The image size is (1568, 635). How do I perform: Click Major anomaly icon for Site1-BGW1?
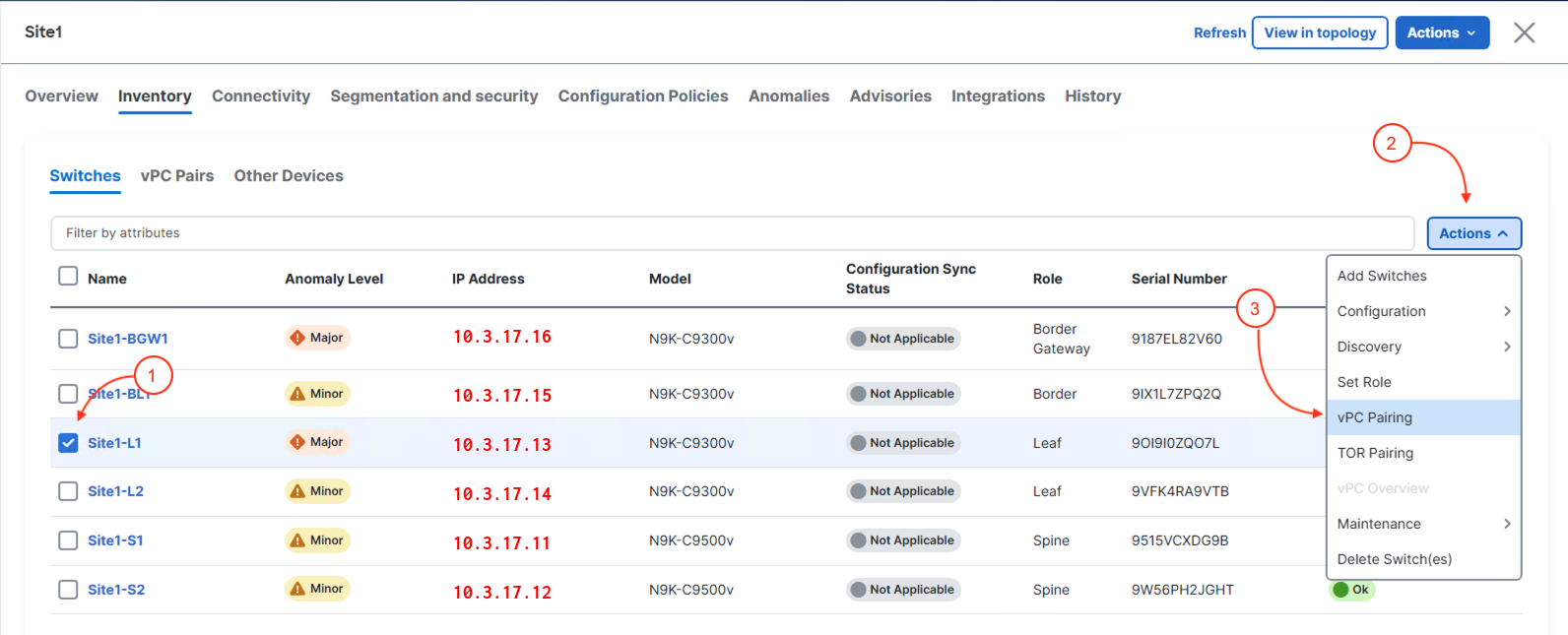(x=297, y=338)
